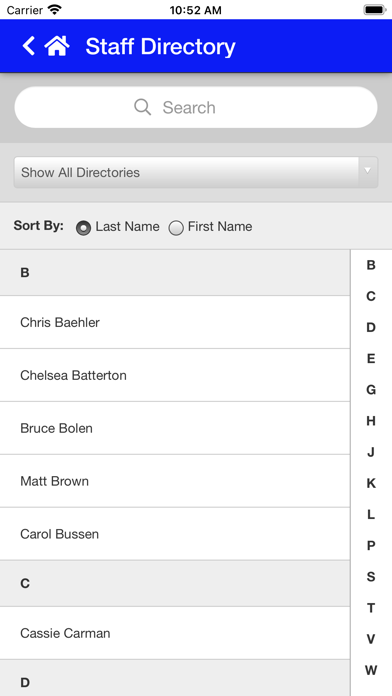Click the dropdown arrow on directory selector
The width and height of the screenshot is (392, 696).
[x=368, y=171]
